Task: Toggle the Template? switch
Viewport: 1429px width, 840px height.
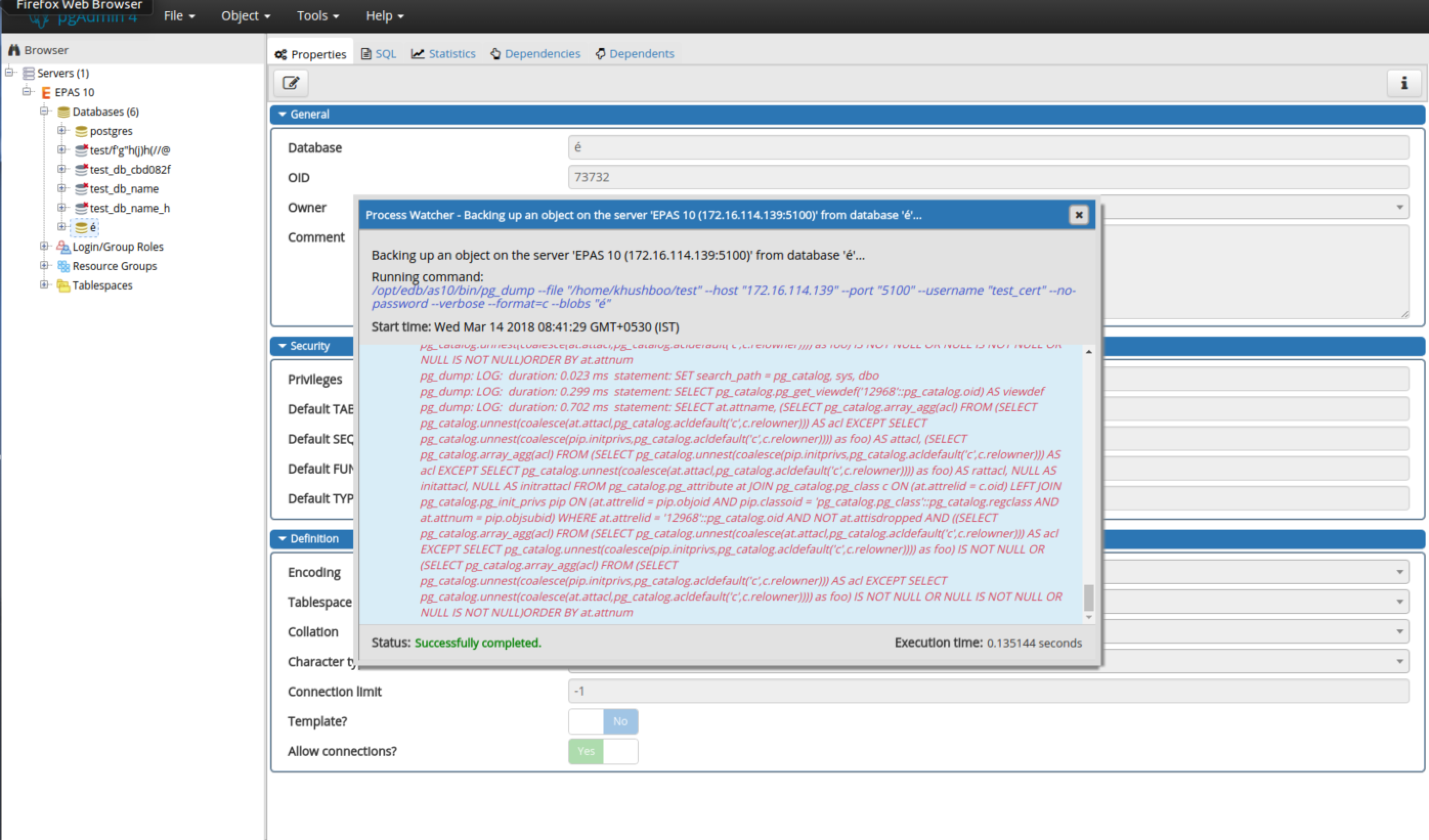Action: tap(603, 721)
